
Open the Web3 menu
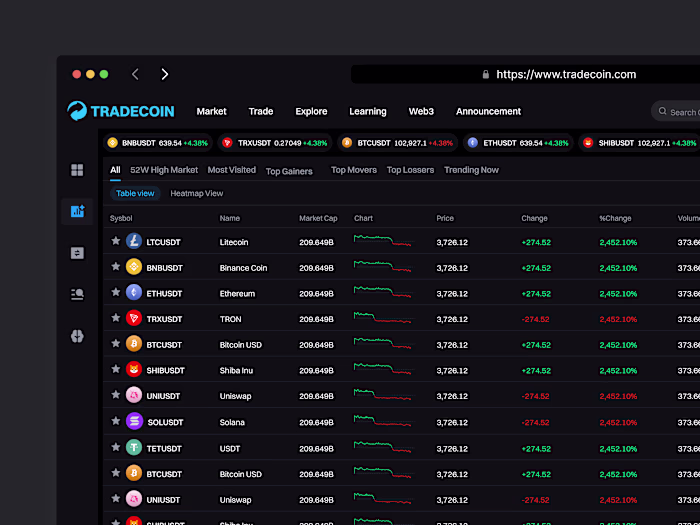(421, 111)
